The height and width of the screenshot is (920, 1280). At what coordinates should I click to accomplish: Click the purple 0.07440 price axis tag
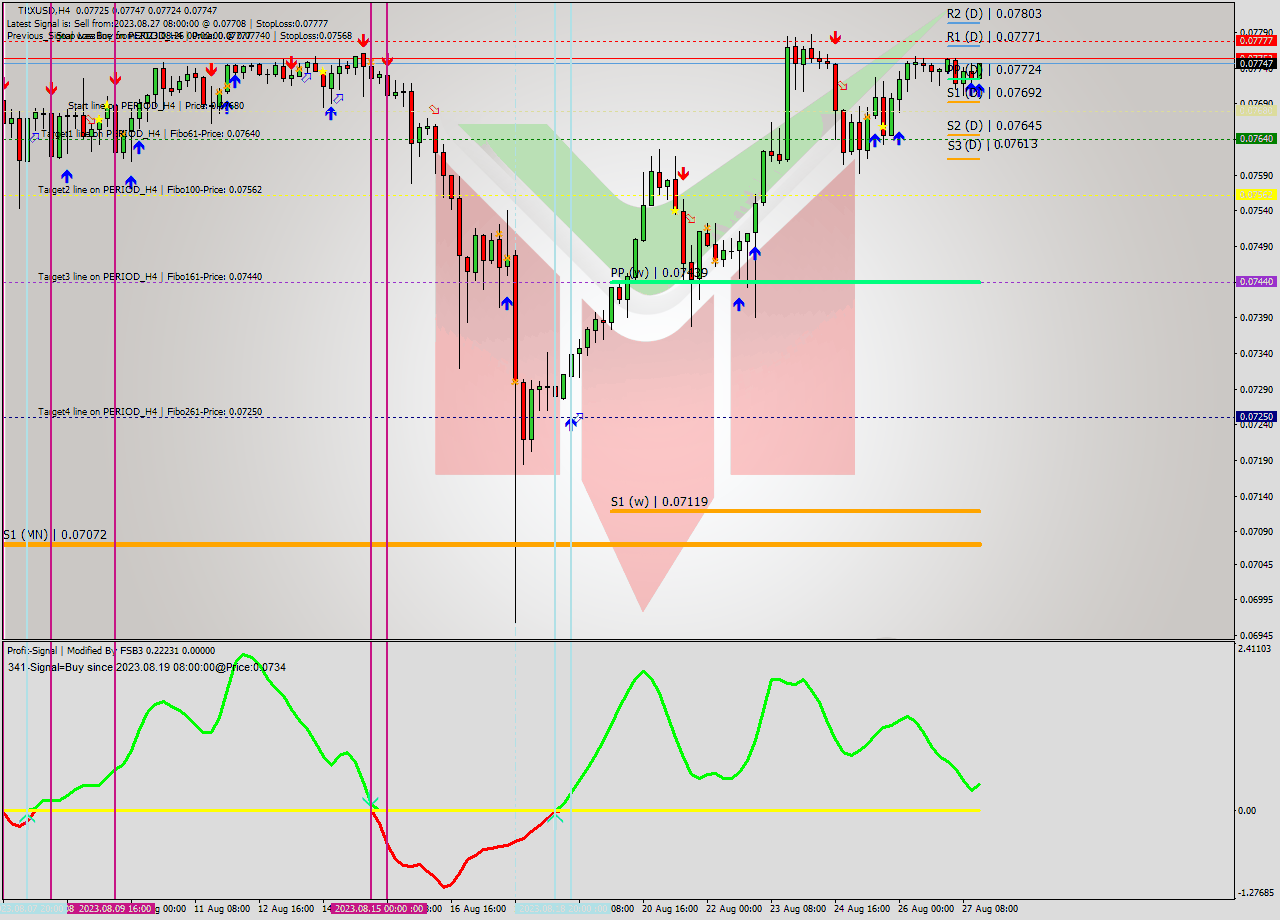click(x=1256, y=282)
